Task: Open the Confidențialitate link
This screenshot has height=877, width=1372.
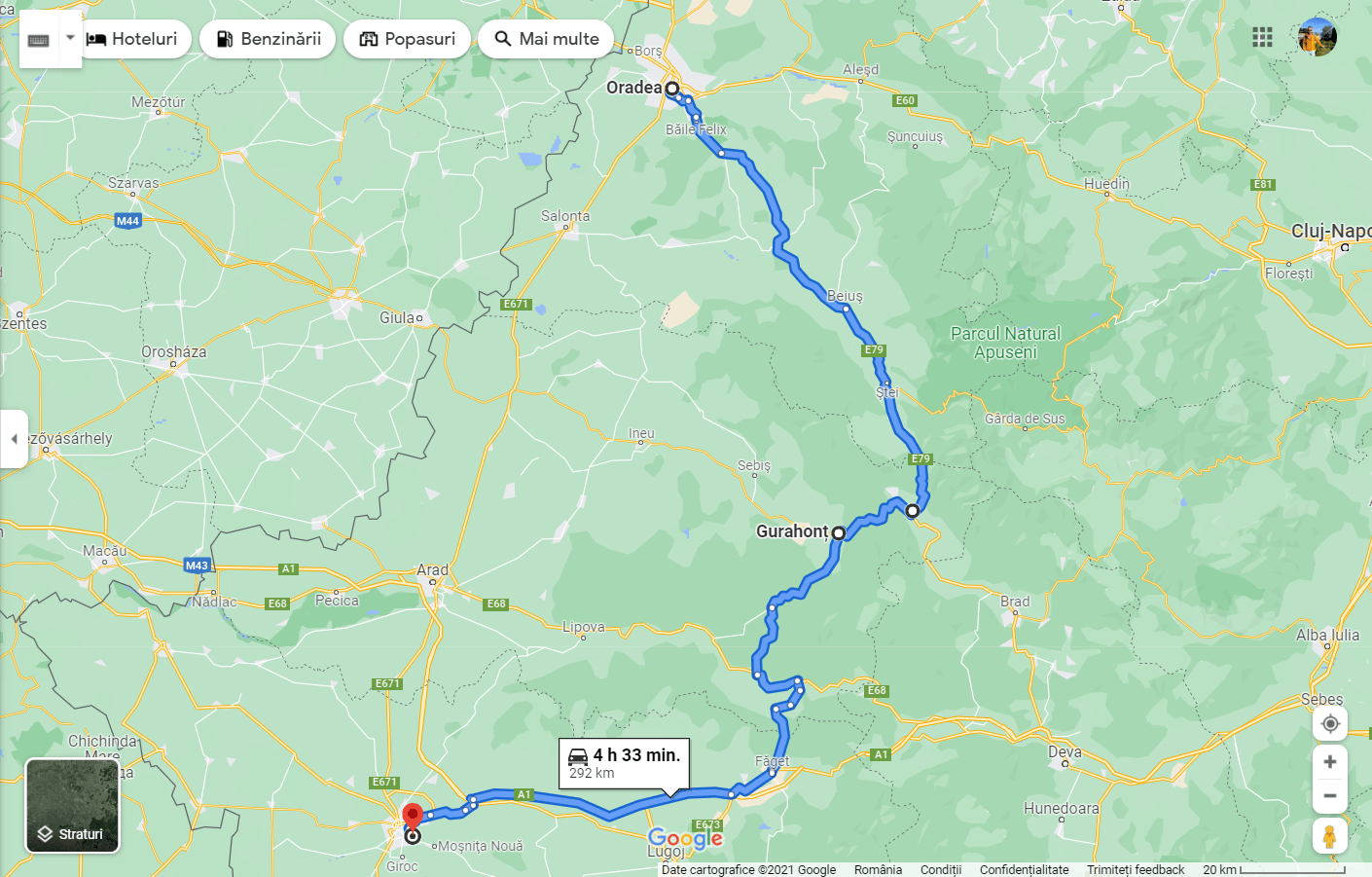Action: pos(1024,869)
